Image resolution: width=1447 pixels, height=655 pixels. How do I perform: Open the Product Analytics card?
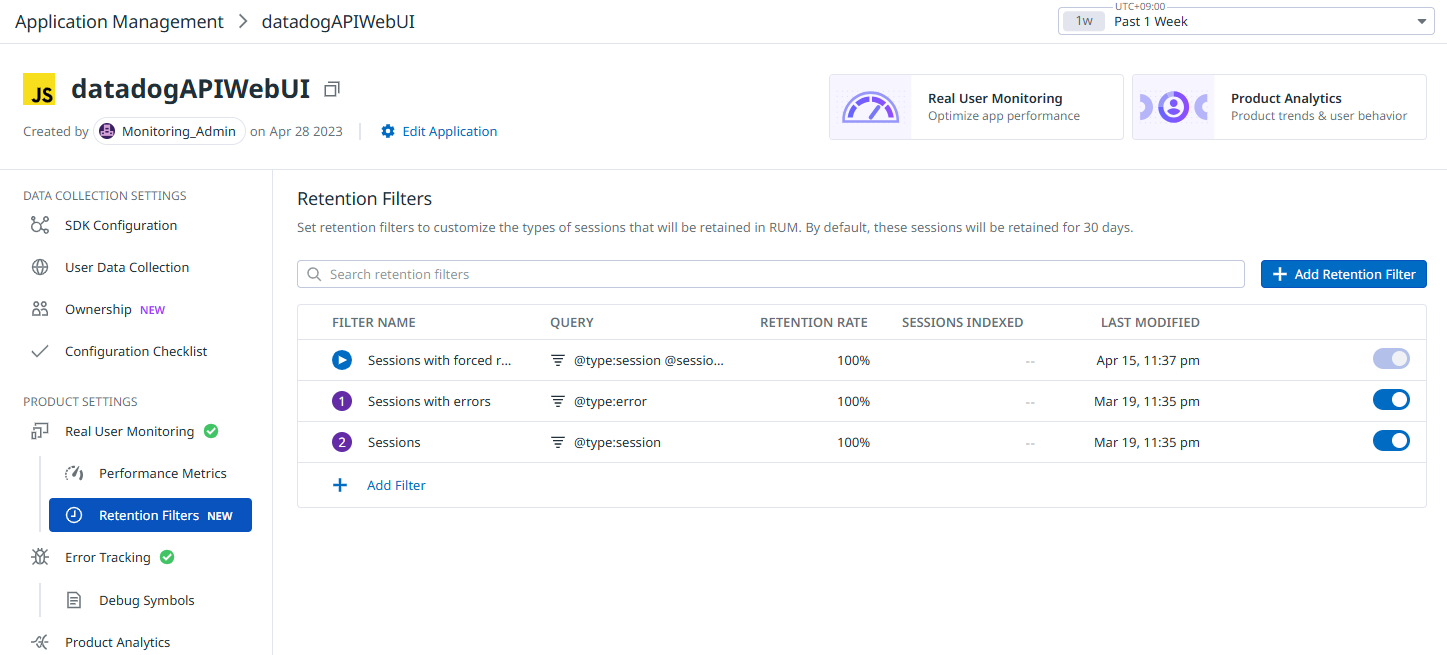[x=1279, y=107]
